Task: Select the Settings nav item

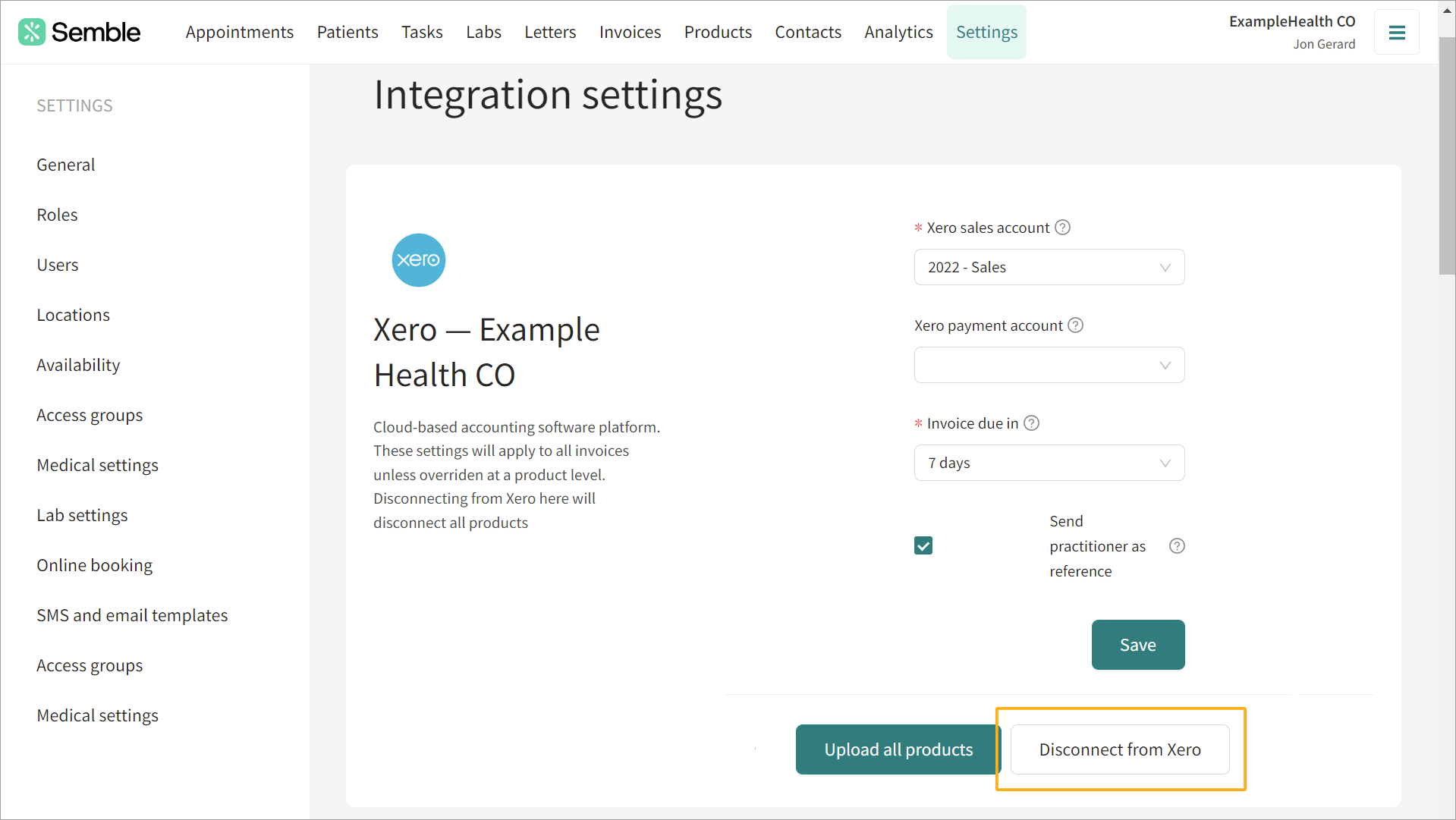Action: tap(986, 32)
